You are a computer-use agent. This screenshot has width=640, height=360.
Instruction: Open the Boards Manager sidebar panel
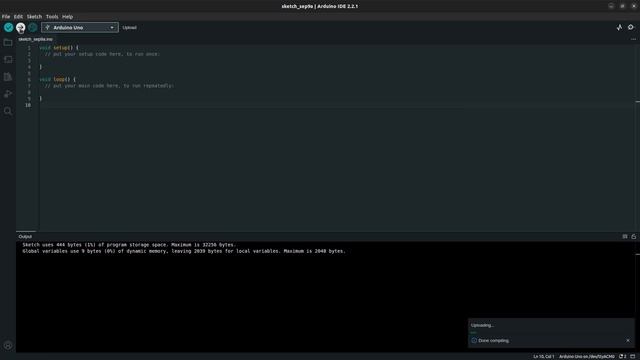coord(8,60)
